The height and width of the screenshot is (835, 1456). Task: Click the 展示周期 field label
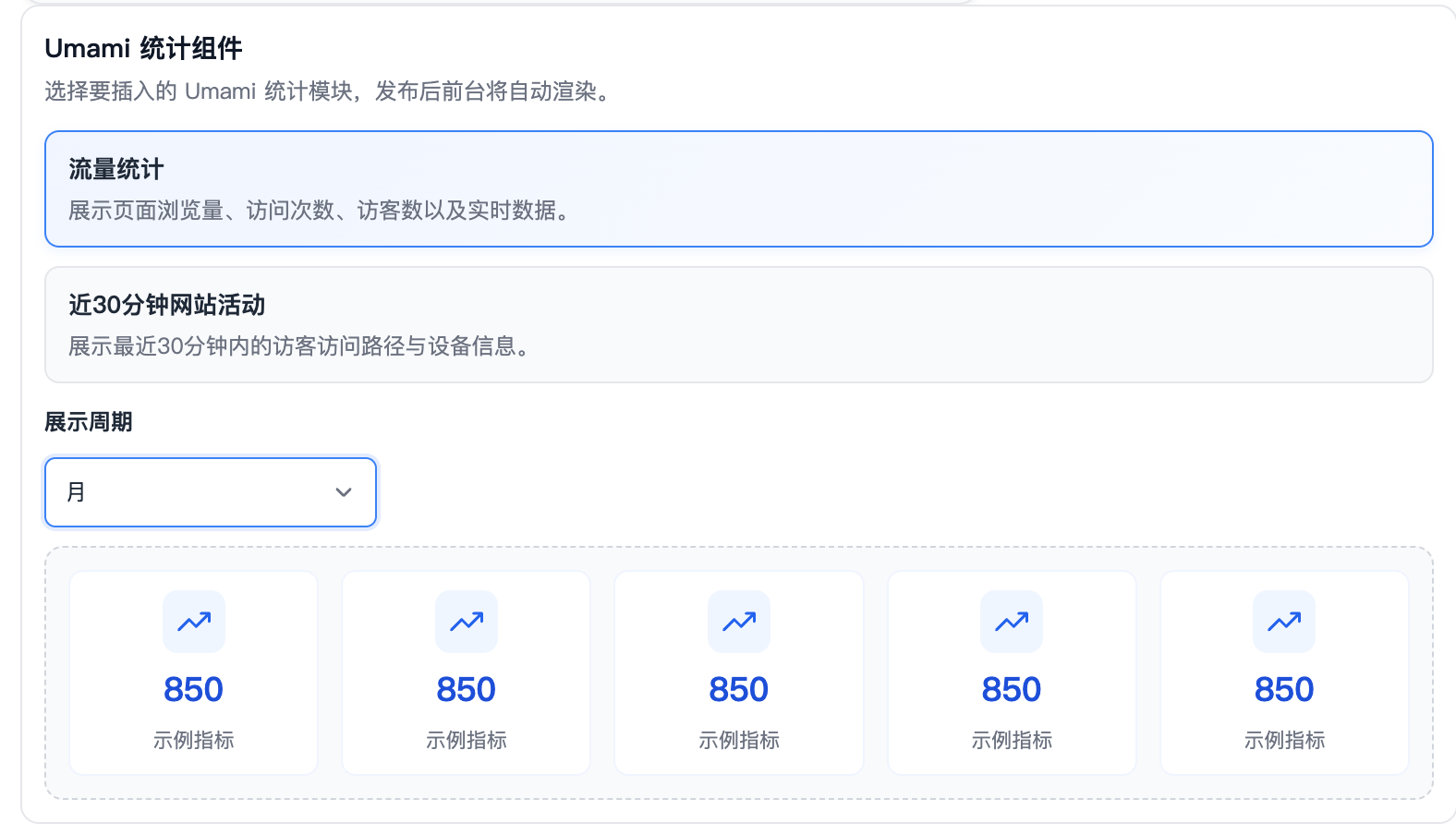pyautogui.click(x=89, y=422)
